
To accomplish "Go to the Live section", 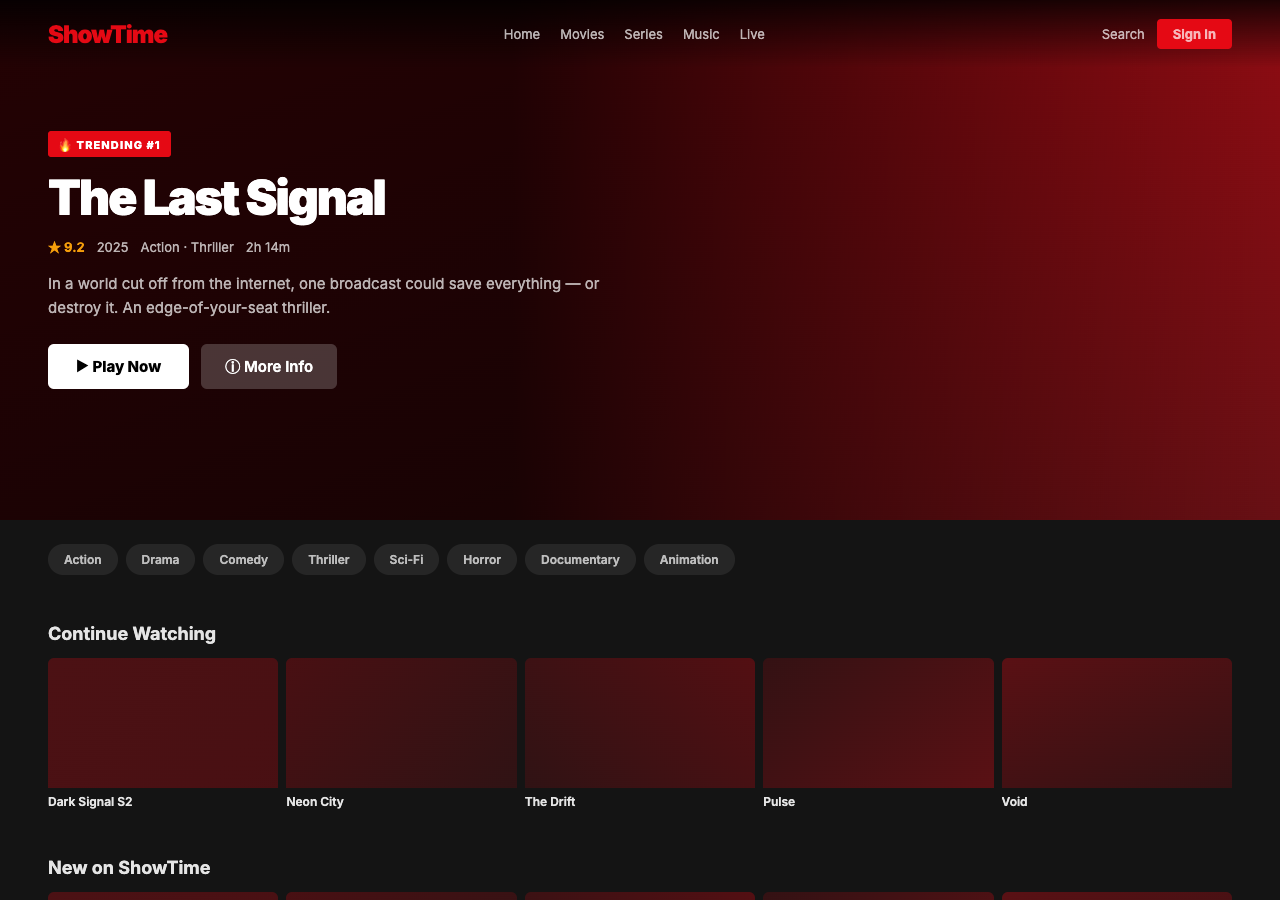I will 751,34.
